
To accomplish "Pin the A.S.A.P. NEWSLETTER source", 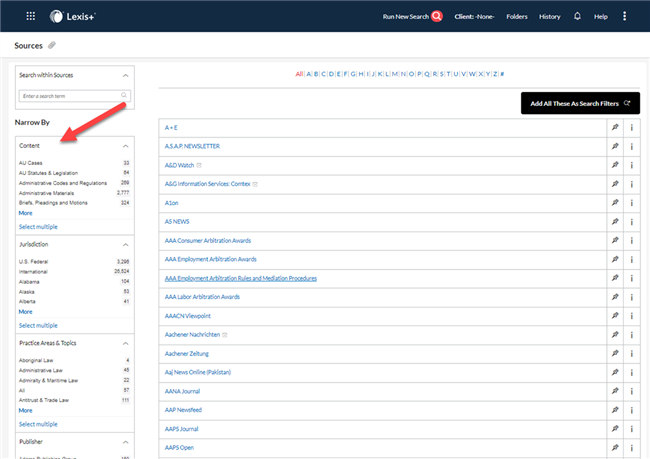I will [x=615, y=146].
